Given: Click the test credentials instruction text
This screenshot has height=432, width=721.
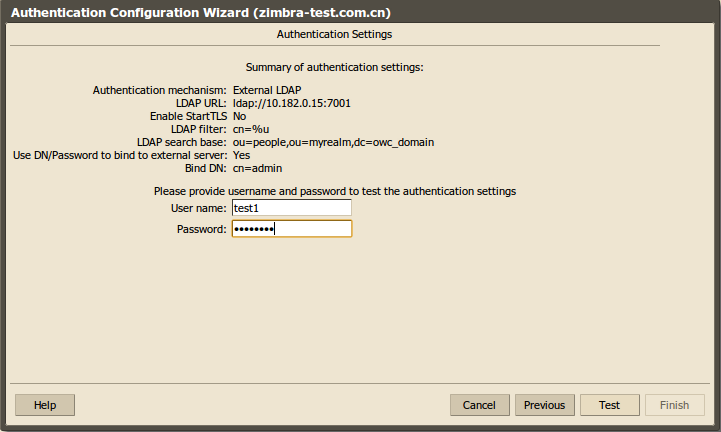Looking at the screenshot, I should (335, 191).
